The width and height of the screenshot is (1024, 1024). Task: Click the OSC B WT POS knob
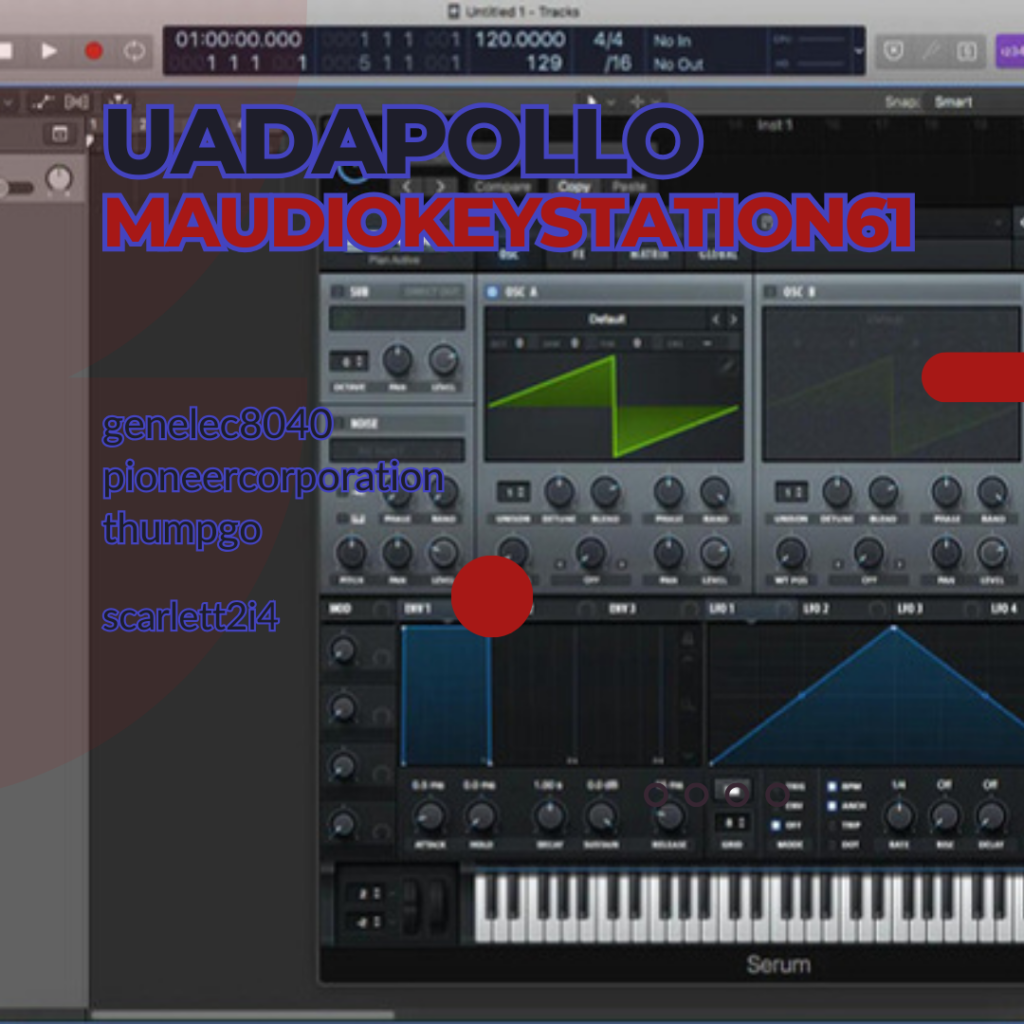(x=791, y=553)
